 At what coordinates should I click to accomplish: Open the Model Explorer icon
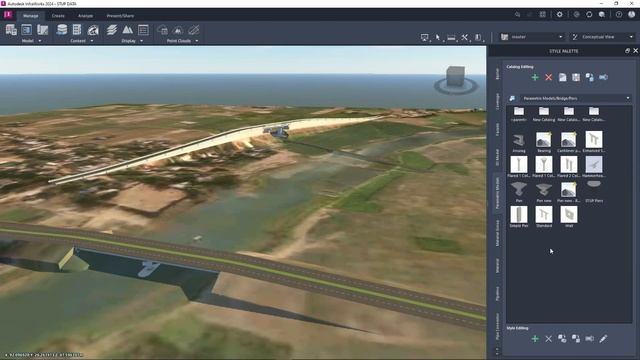(27, 30)
